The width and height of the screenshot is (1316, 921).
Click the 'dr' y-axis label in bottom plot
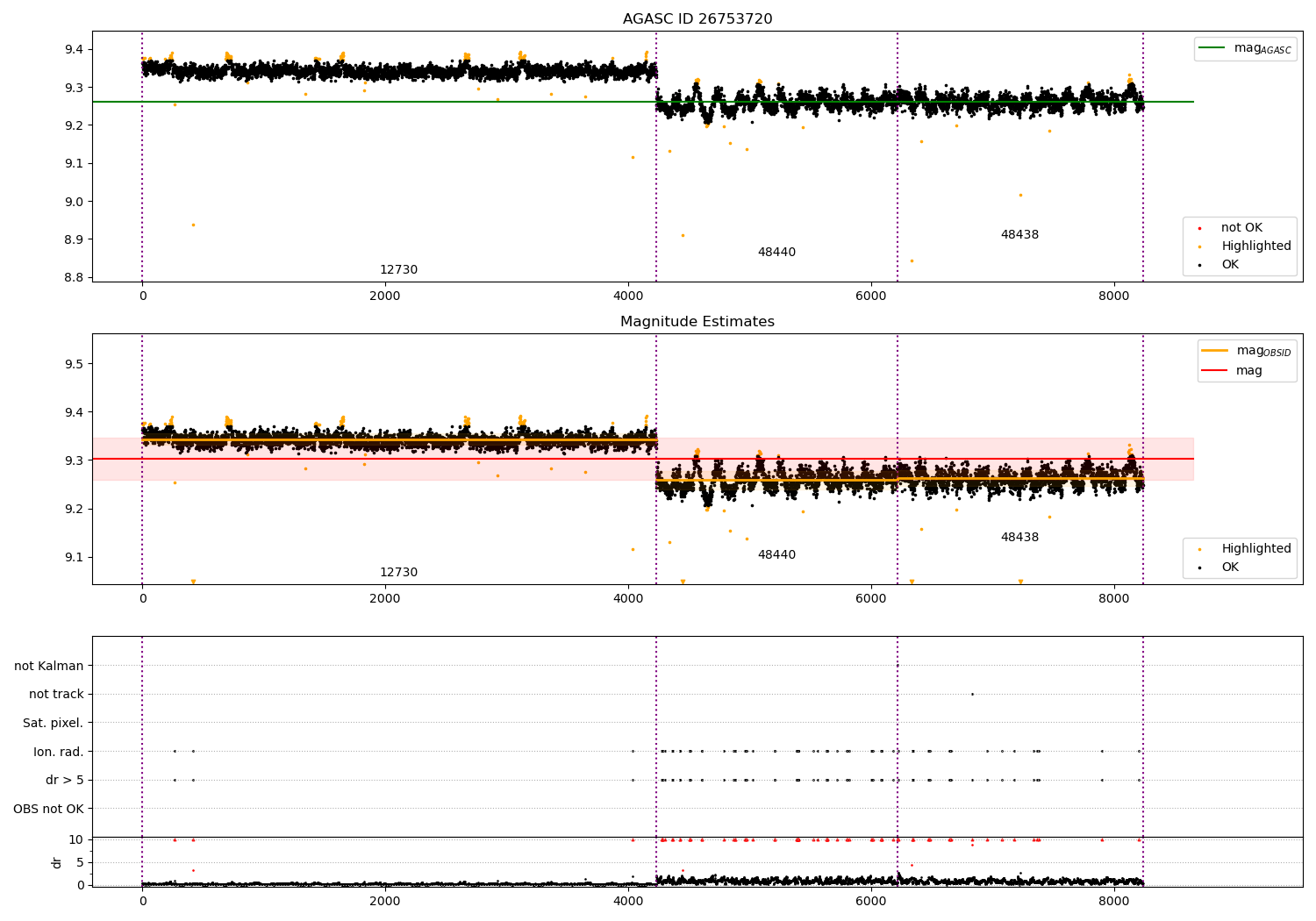pyautogui.click(x=57, y=862)
